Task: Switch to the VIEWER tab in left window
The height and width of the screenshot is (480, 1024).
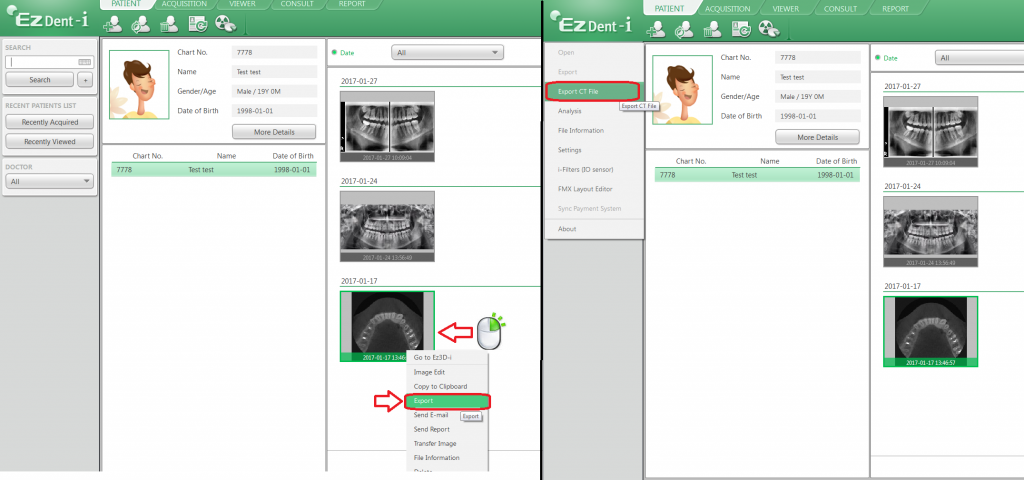Action: click(x=242, y=4)
